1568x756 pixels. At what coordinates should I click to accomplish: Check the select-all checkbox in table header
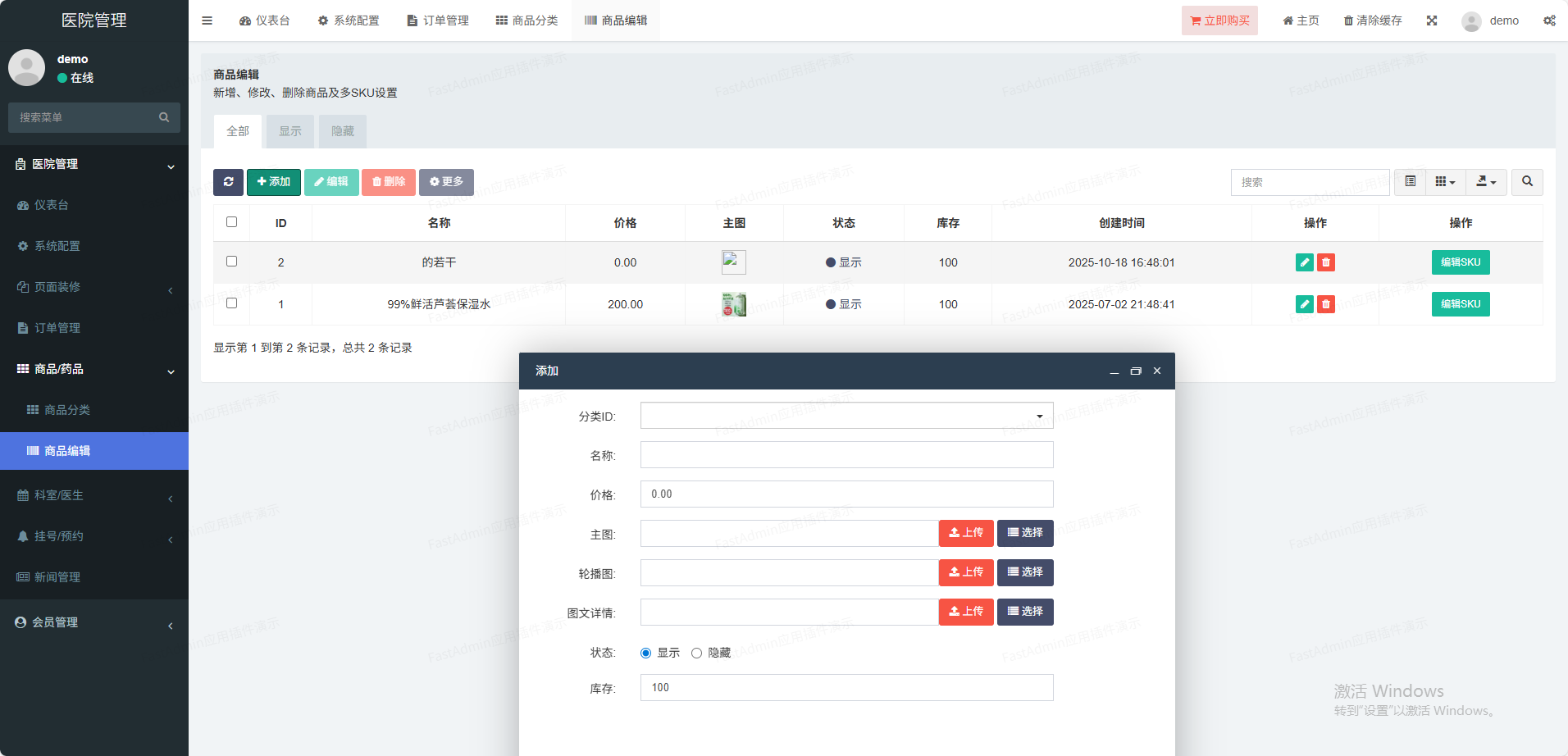[231, 222]
